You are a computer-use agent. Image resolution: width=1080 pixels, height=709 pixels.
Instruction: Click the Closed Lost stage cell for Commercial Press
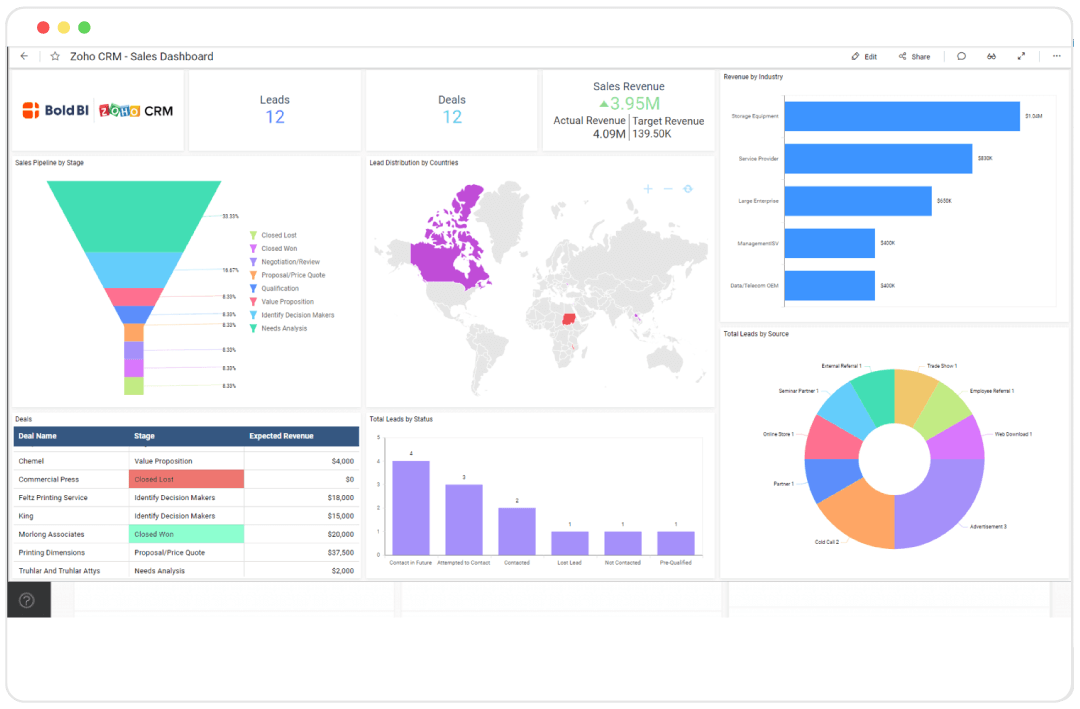click(x=186, y=479)
